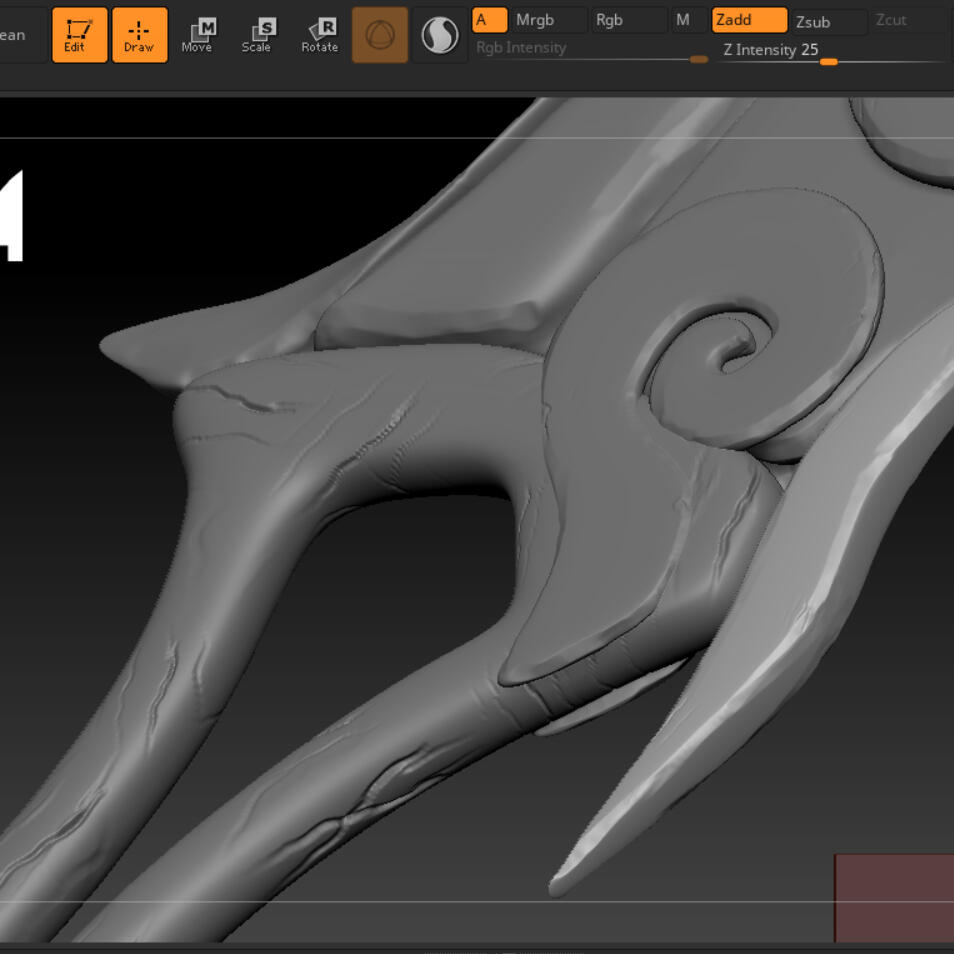Switch to Zsub sculpting mode
Viewport: 954px width, 954px height.
pos(829,22)
